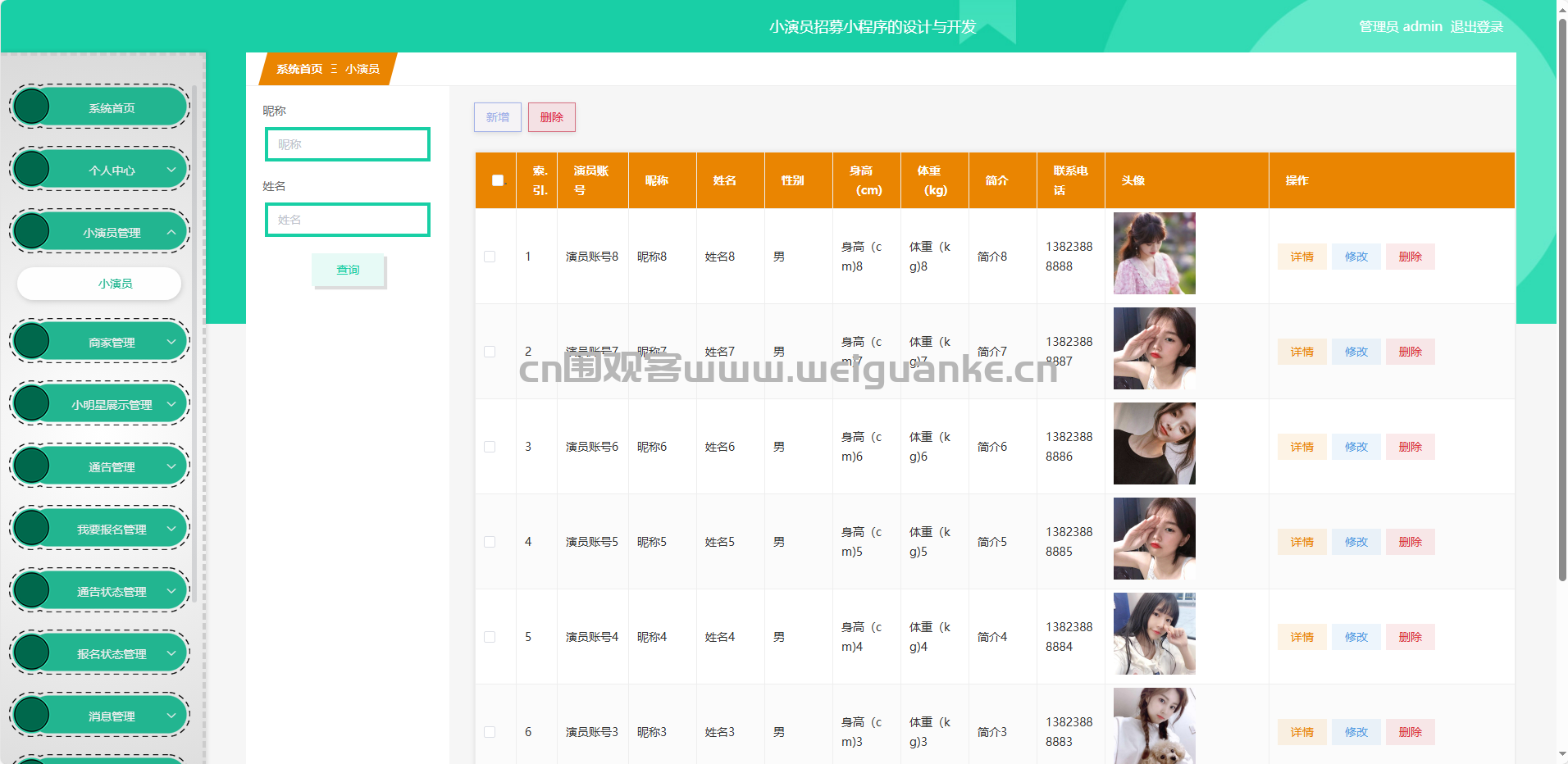The image size is (1568, 764).
Task: Click the avatar thumbnail of 演员账号5
Action: point(1155,539)
